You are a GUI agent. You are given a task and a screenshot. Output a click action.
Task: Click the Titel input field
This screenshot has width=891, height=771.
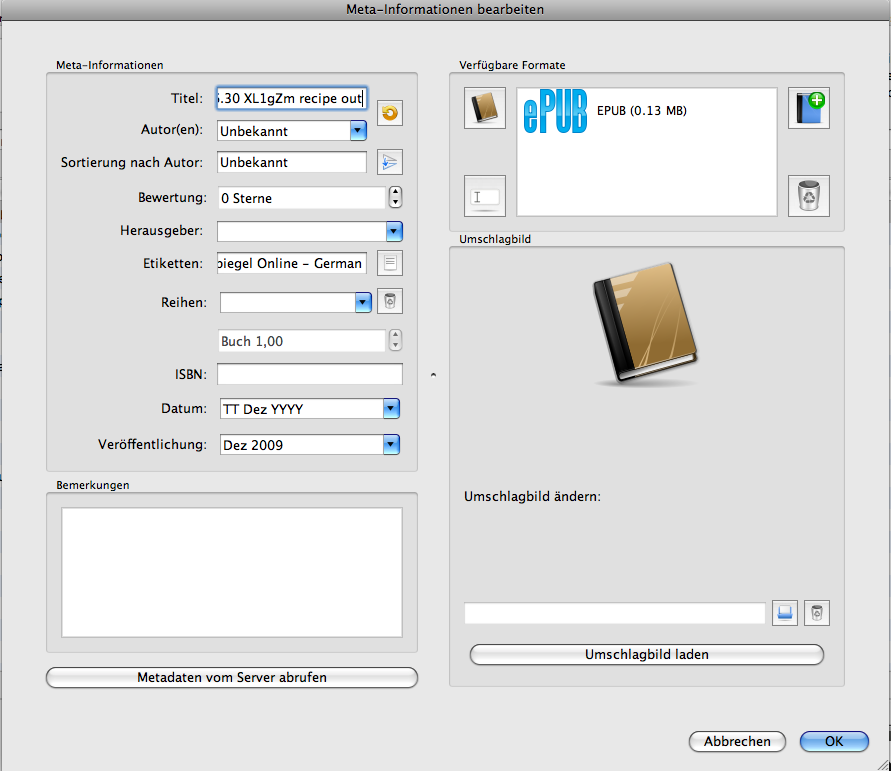292,98
